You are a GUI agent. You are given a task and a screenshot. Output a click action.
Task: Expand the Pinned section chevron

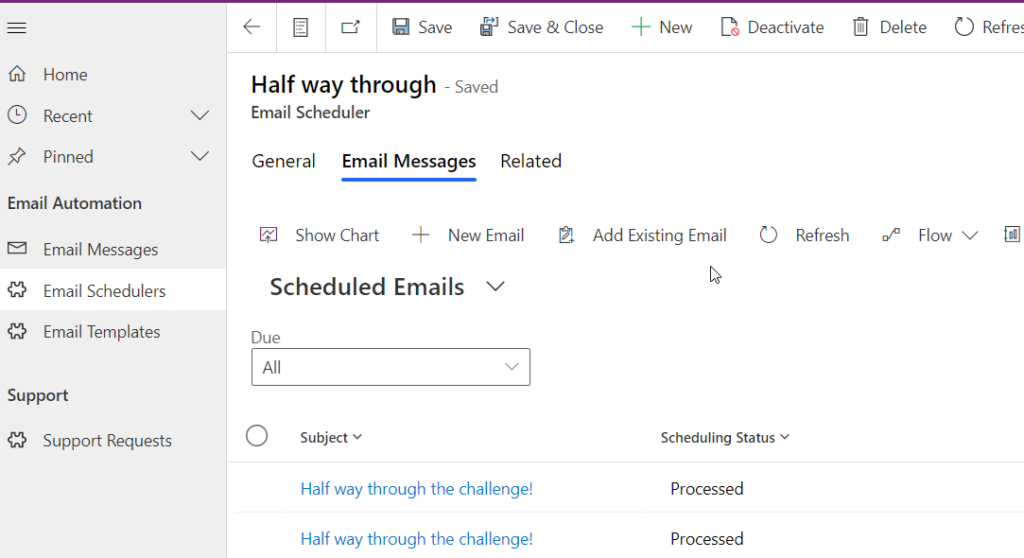200,156
